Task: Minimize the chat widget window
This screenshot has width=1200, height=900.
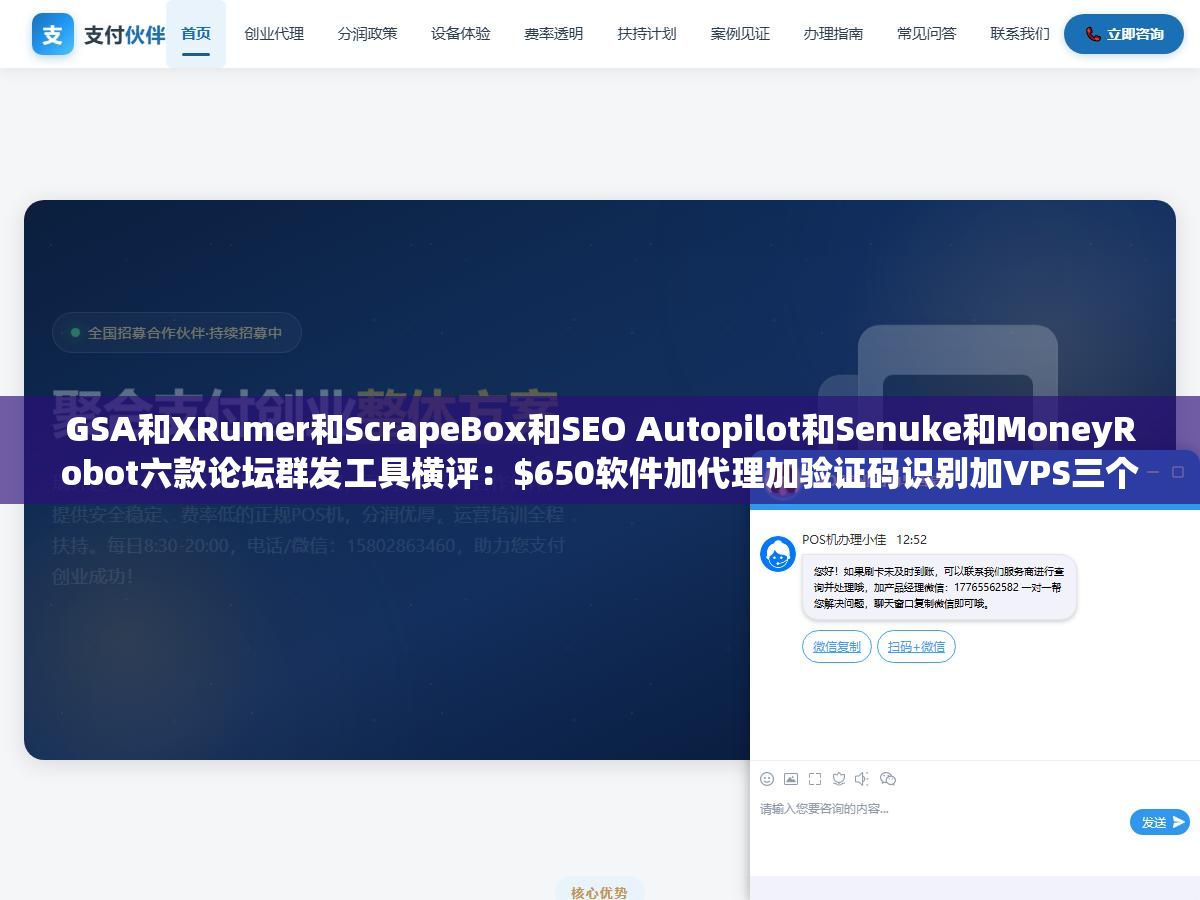Action: (1153, 471)
